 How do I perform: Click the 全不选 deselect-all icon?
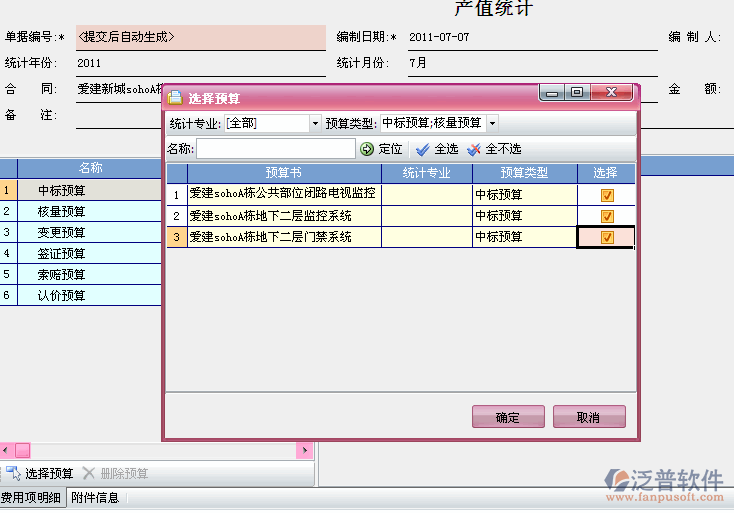pos(474,149)
